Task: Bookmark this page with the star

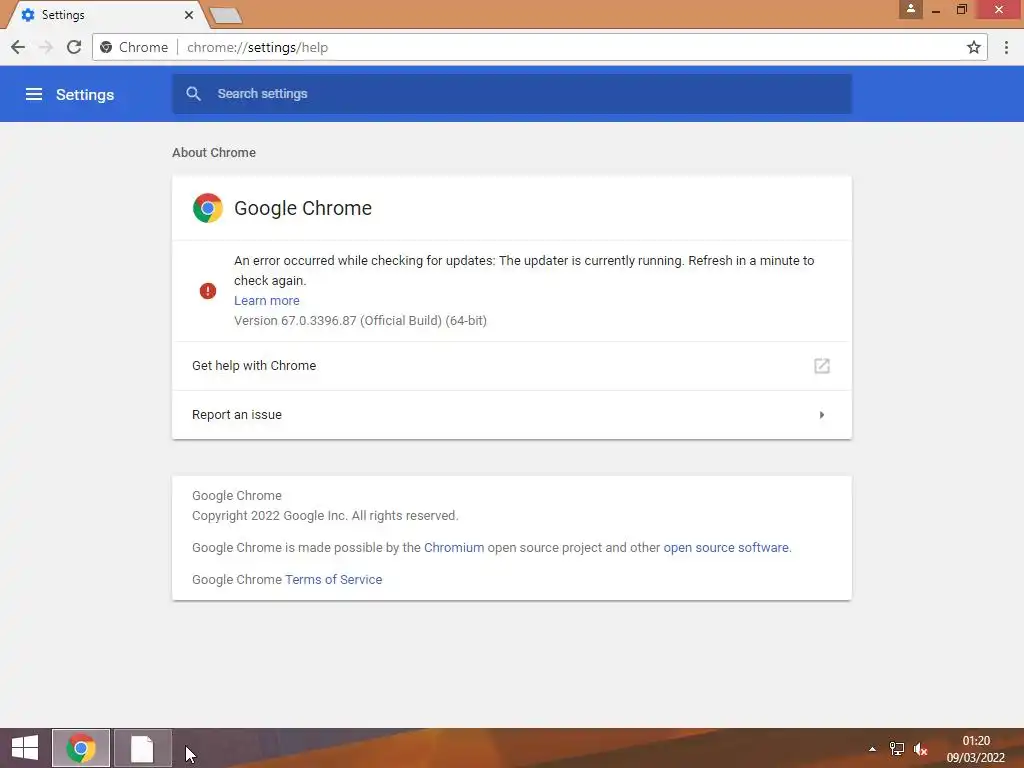Action: [x=974, y=47]
